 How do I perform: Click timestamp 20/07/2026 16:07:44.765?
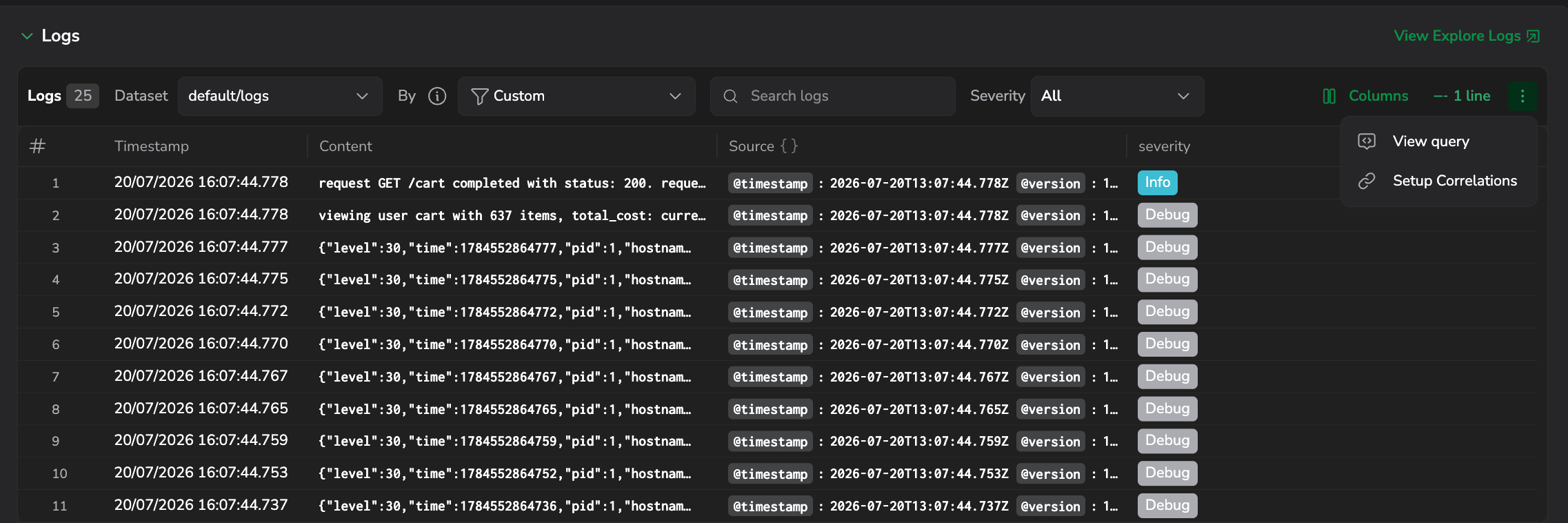tap(201, 408)
